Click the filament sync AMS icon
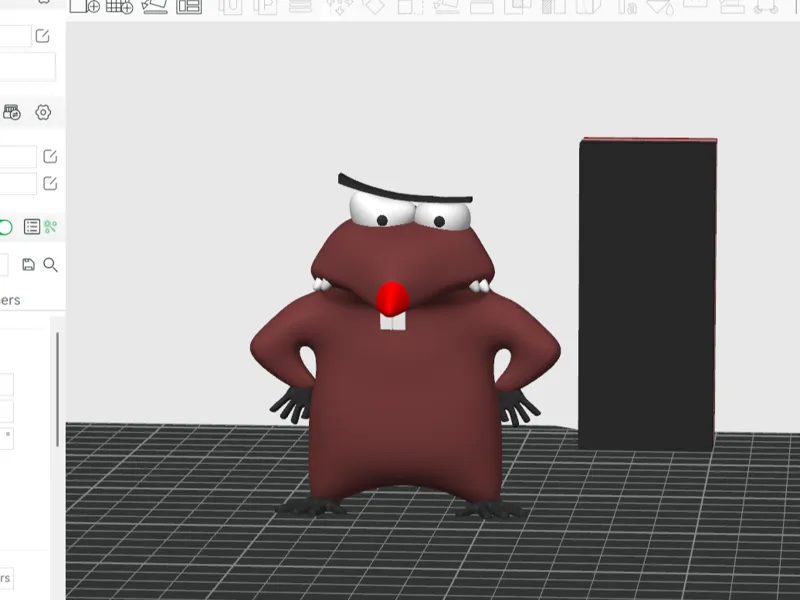 [12, 112]
